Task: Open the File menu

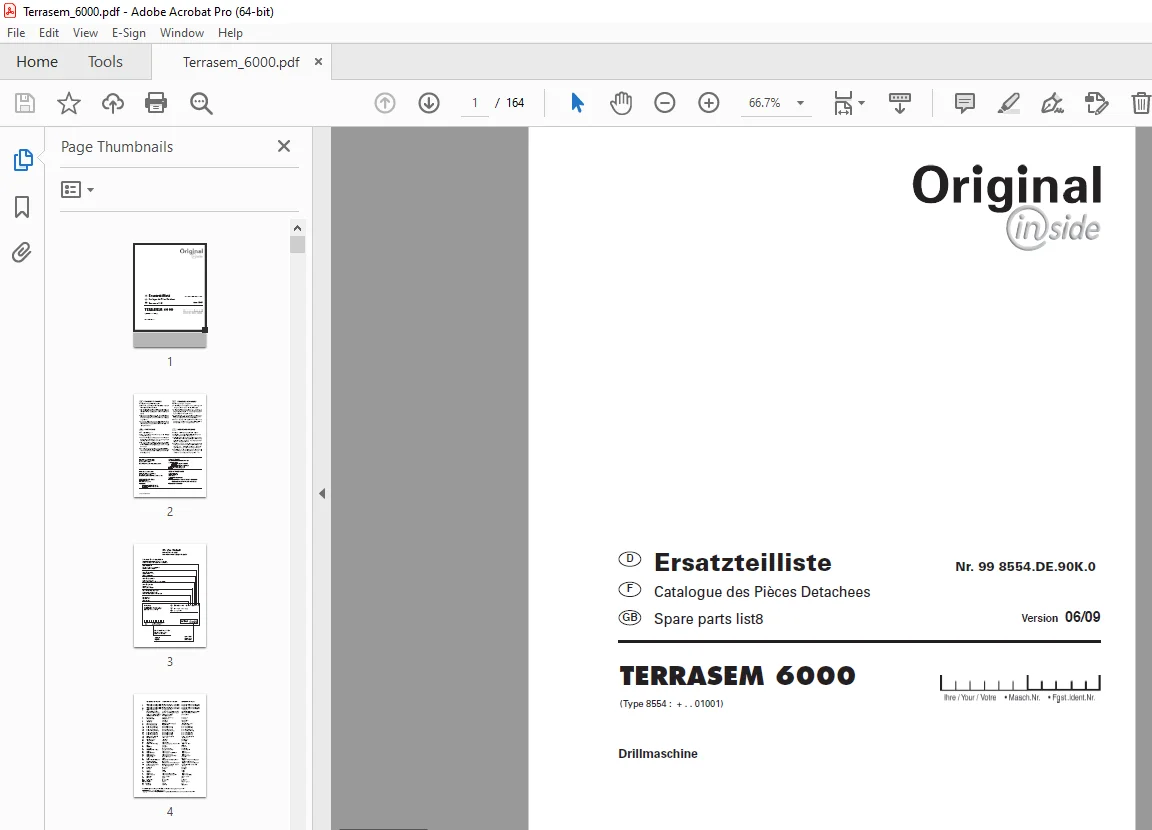Action: pos(16,33)
